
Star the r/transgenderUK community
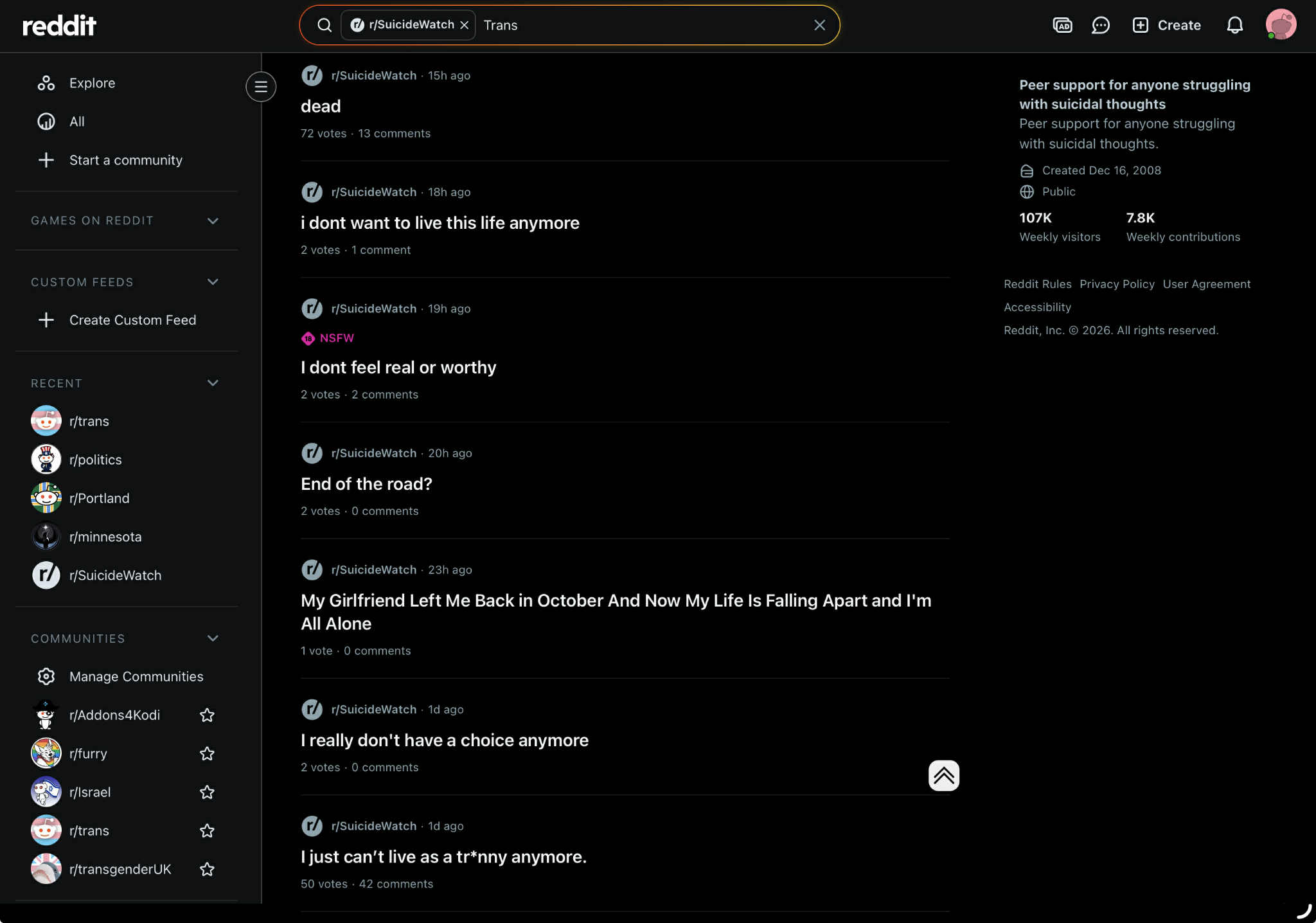click(207, 869)
